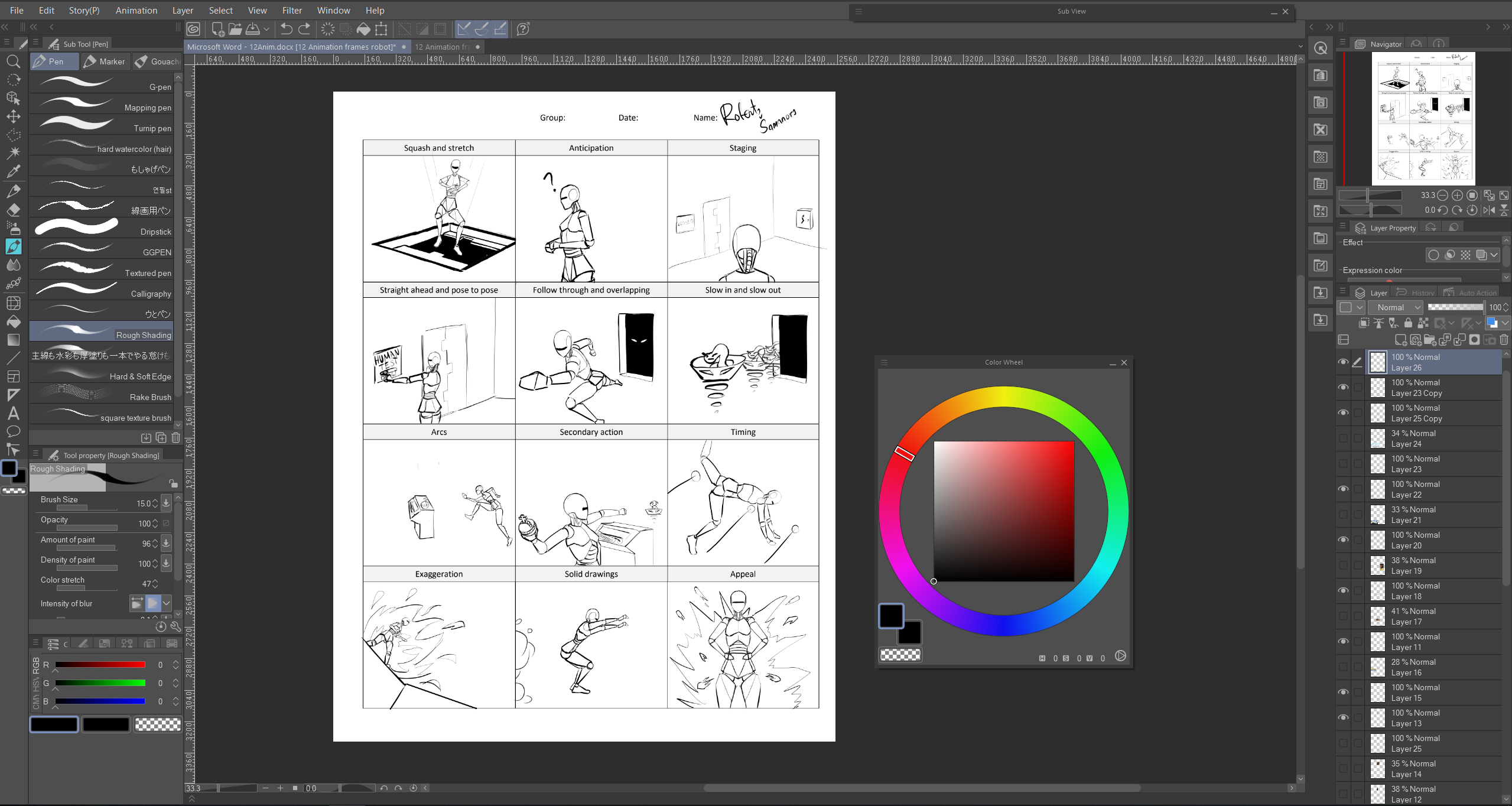Image resolution: width=1512 pixels, height=806 pixels.
Task: Hide Layer 23 Copy visibility eye
Action: (x=1343, y=388)
